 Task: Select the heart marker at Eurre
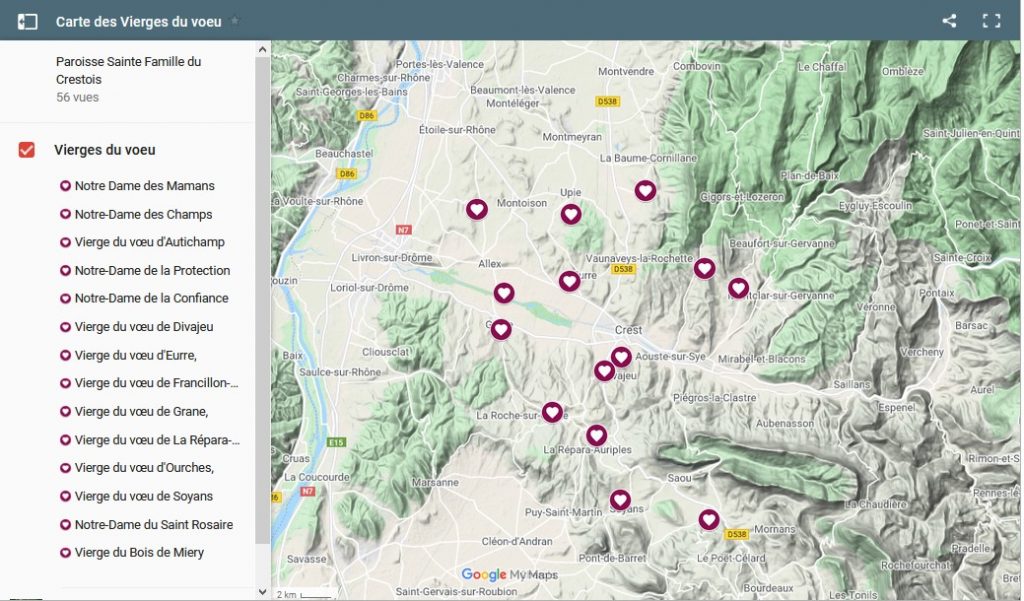coord(569,281)
